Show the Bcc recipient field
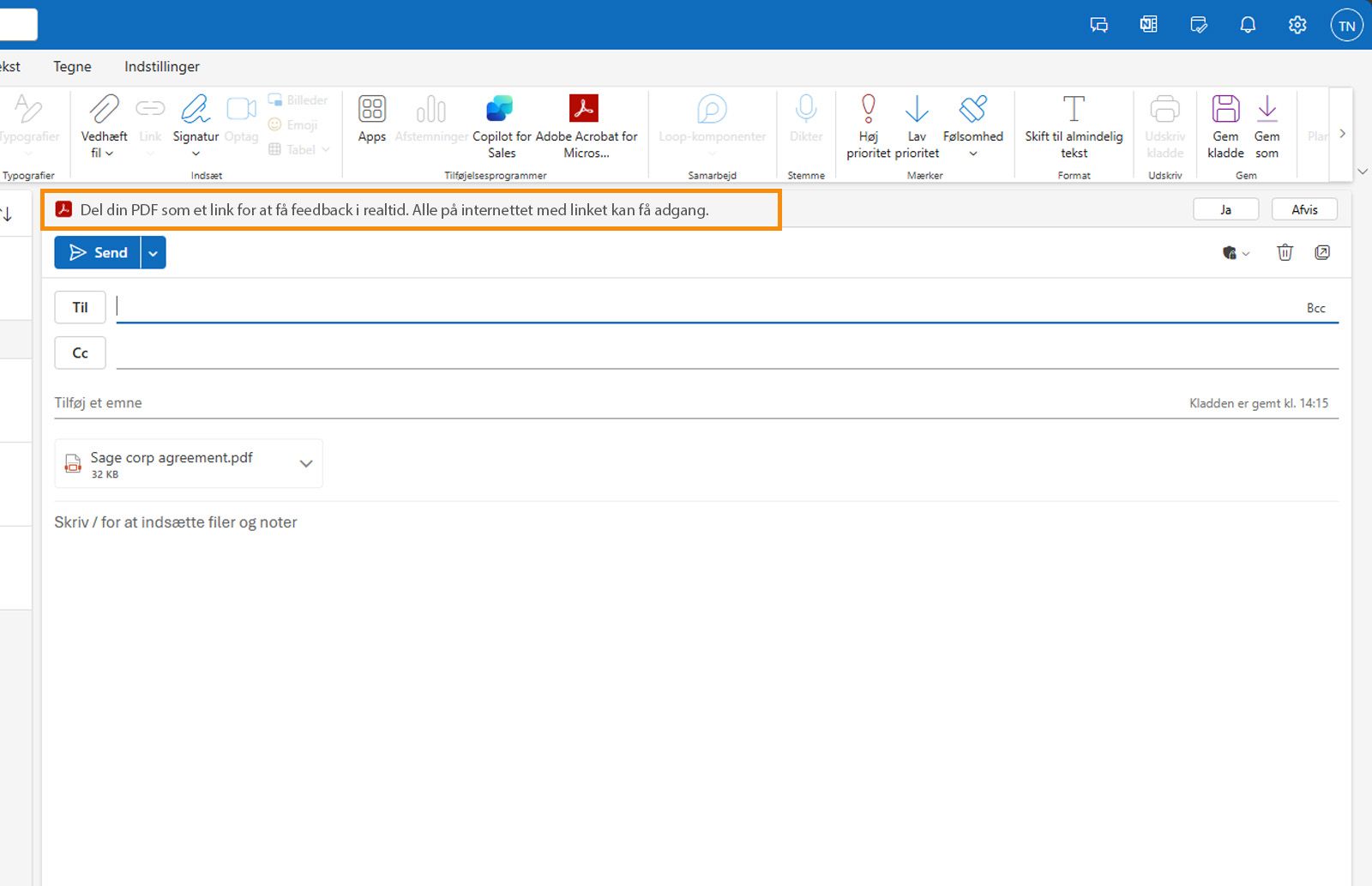This screenshot has width=1372, height=886. (1315, 307)
